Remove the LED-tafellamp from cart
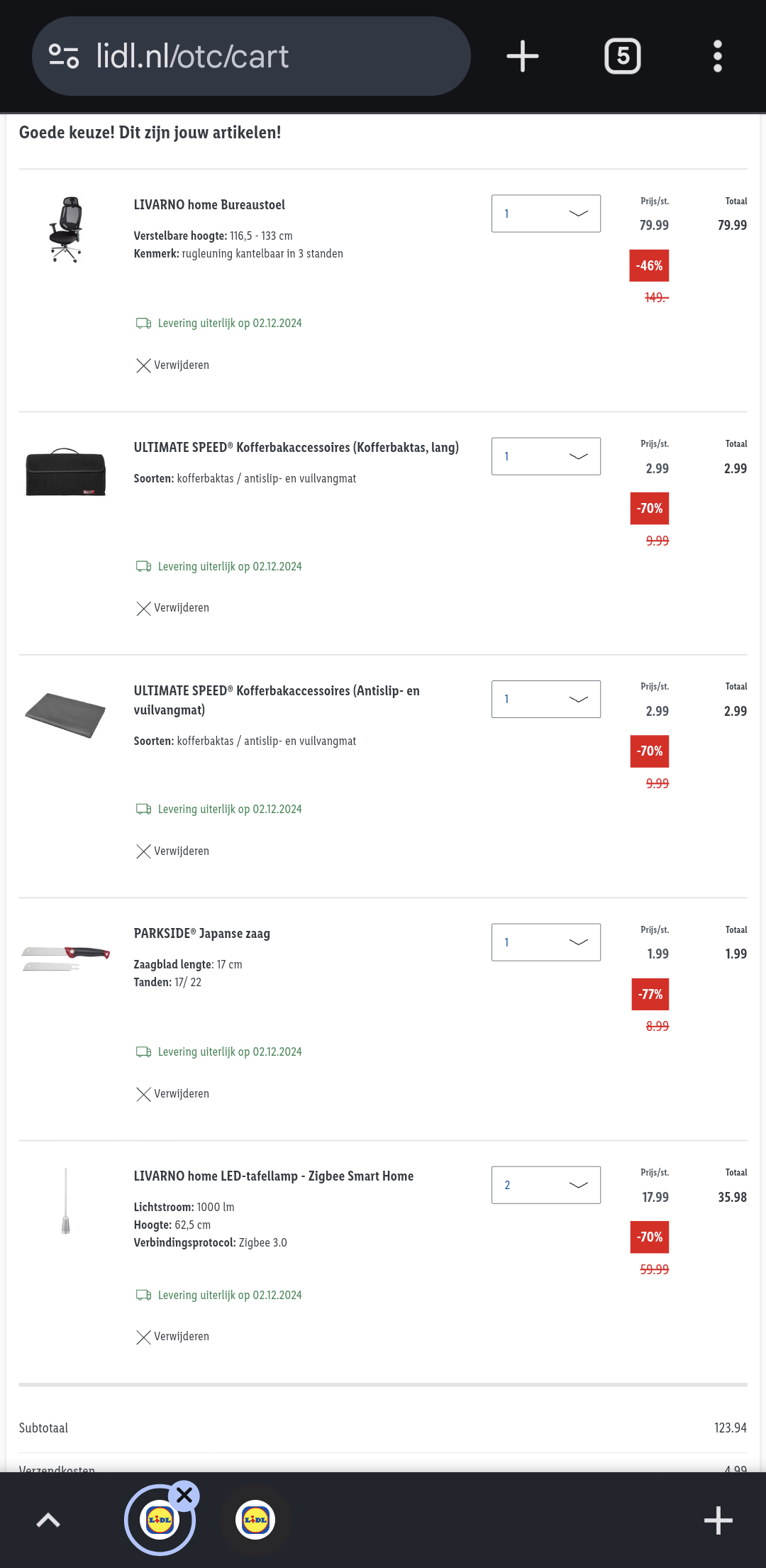This screenshot has width=766, height=1568. [173, 1337]
